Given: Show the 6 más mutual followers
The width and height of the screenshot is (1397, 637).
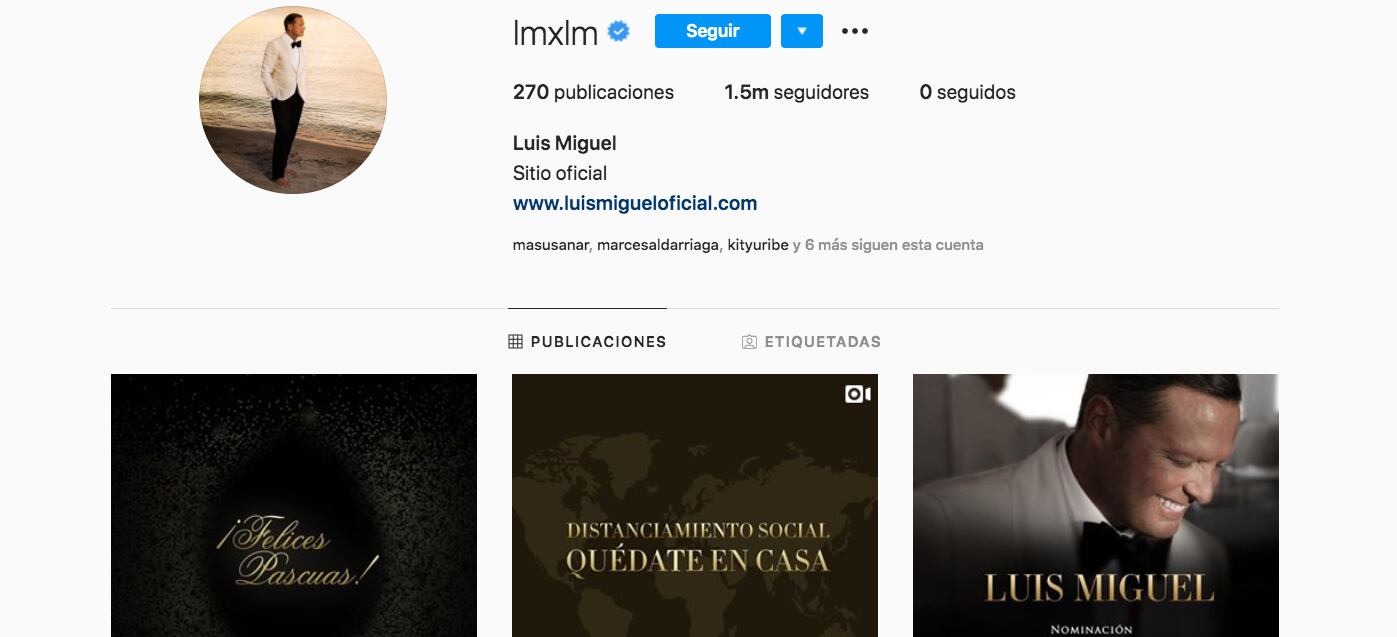Looking at the screenshot, I should (x=888, y=245).
